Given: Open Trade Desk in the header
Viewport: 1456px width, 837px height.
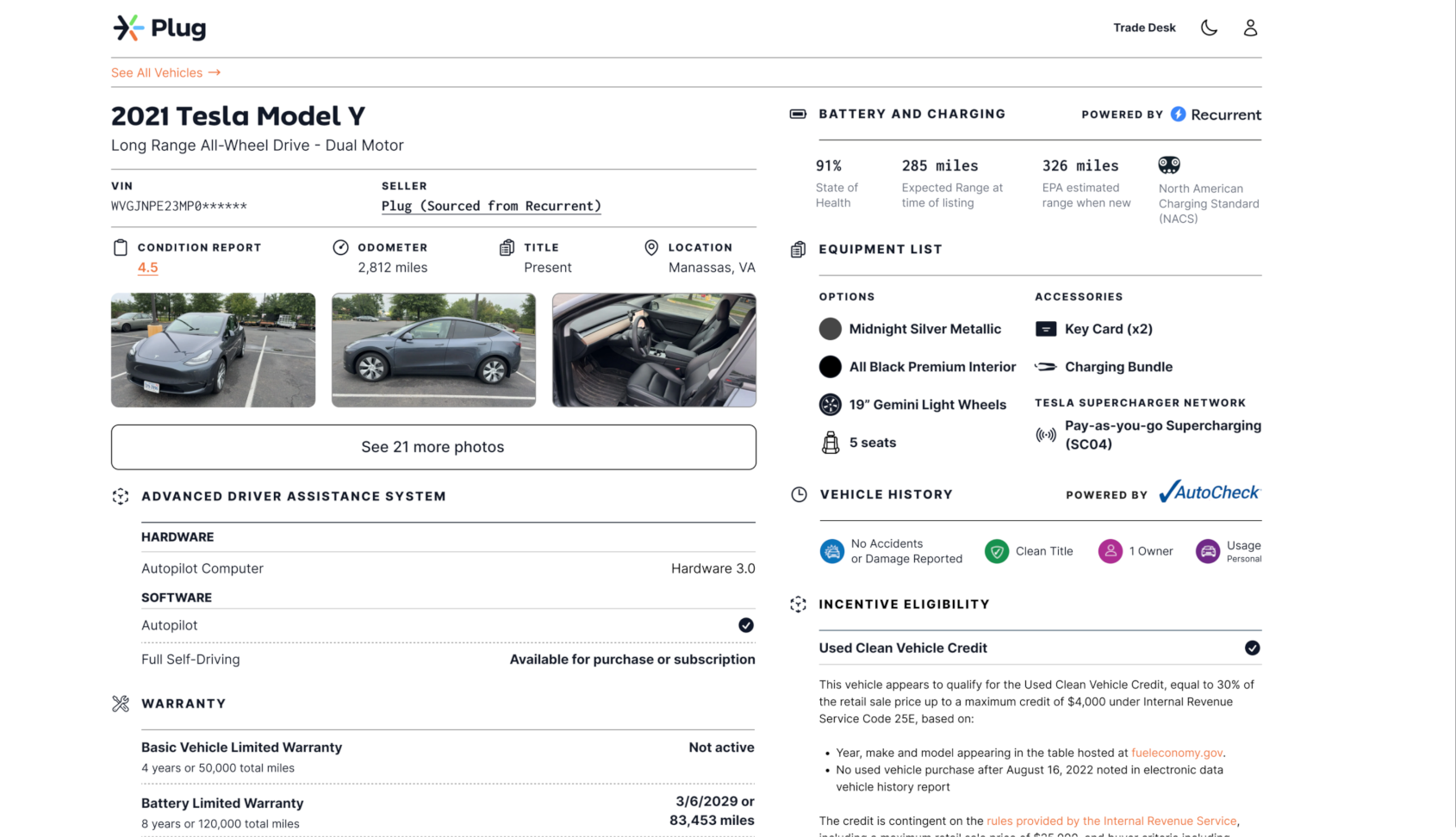Looking at the screenshot, I should point(1144,28).
